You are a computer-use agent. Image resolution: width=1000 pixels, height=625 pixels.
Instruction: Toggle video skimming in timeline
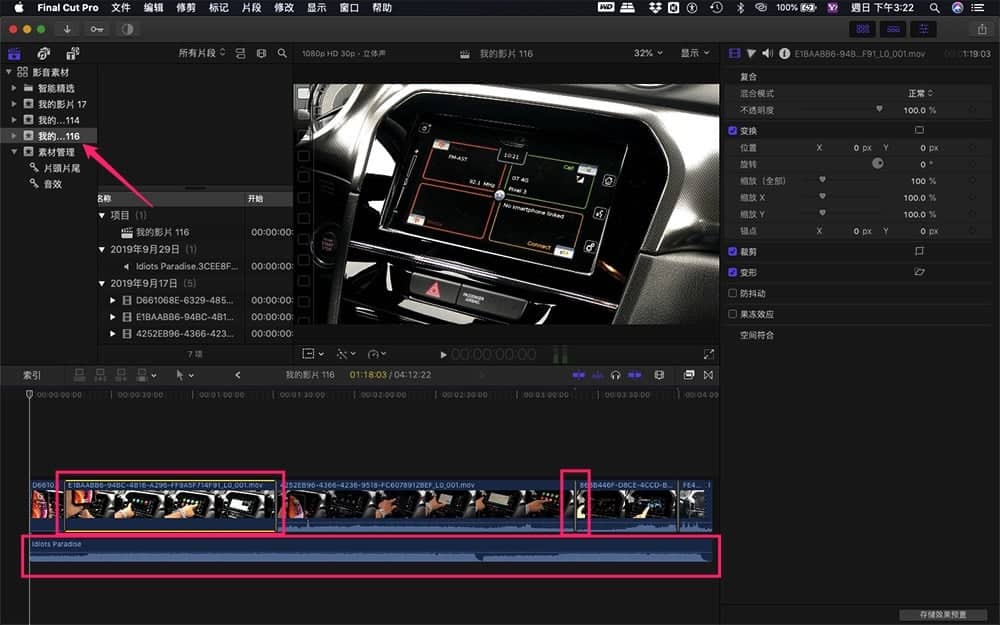(x=578, y=375)
